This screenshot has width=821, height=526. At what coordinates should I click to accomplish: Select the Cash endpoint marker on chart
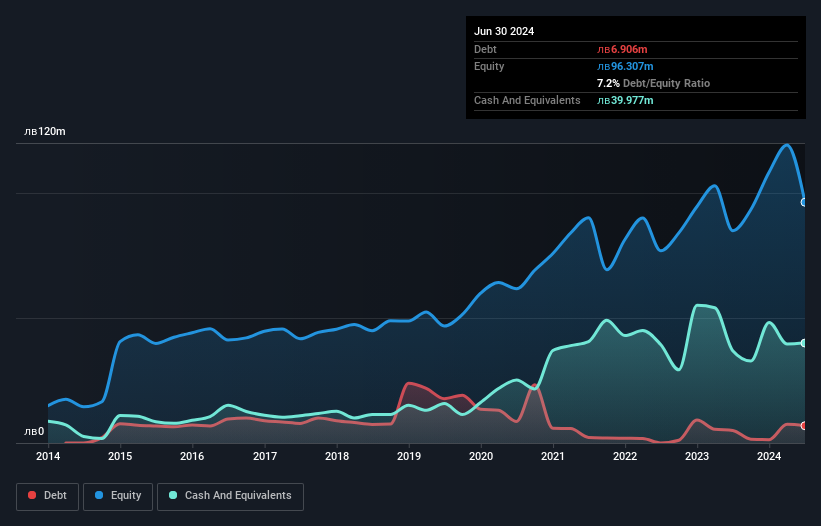click(x=804, y=343)
